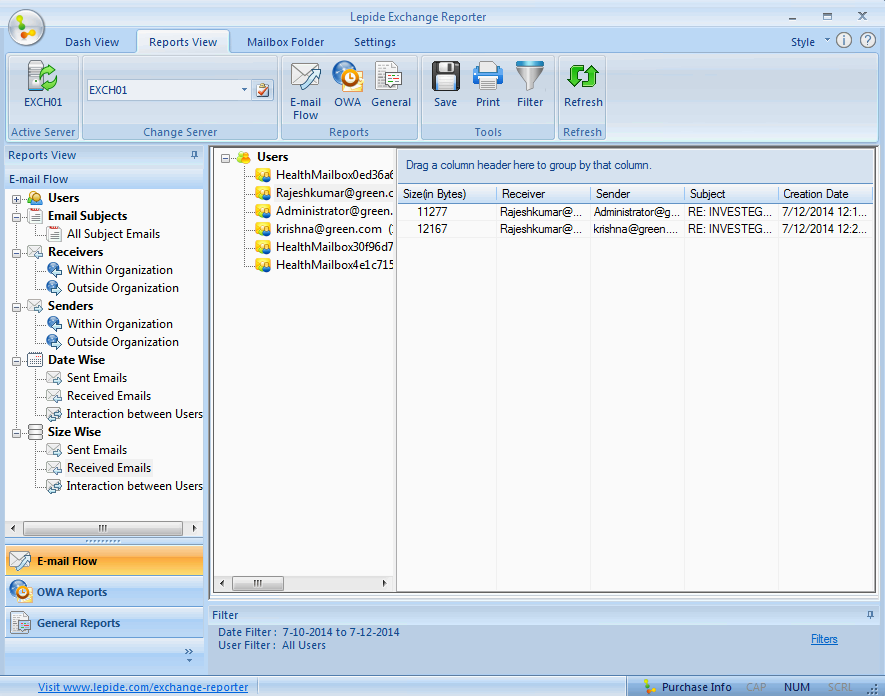Click the EXCH01 active server icon

click(x=42, y=76)
